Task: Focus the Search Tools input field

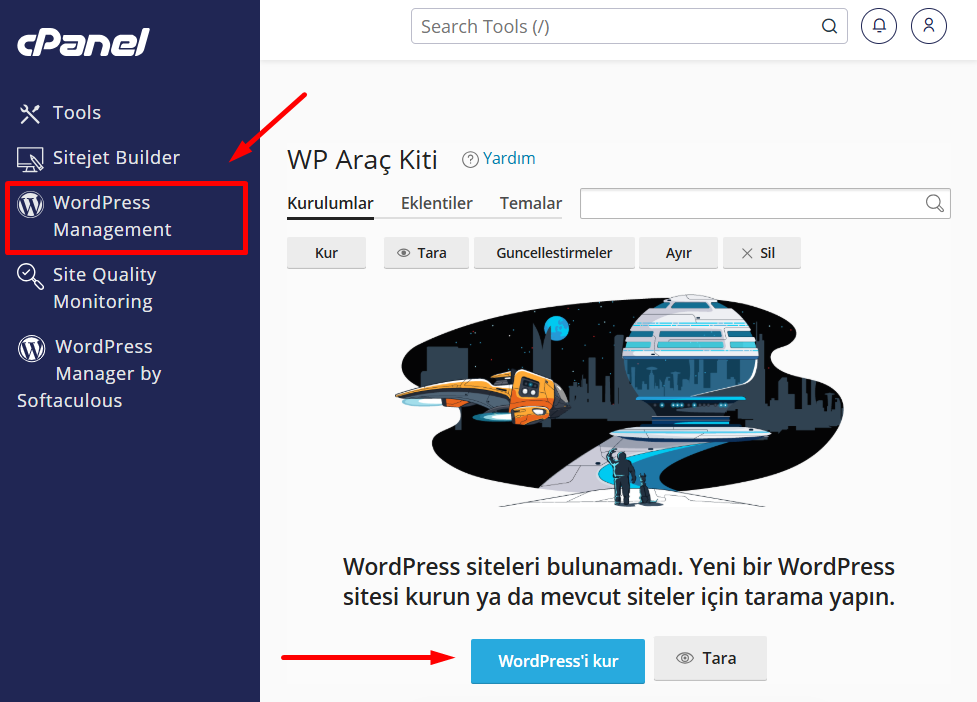Action: click(x=629, y=26)
